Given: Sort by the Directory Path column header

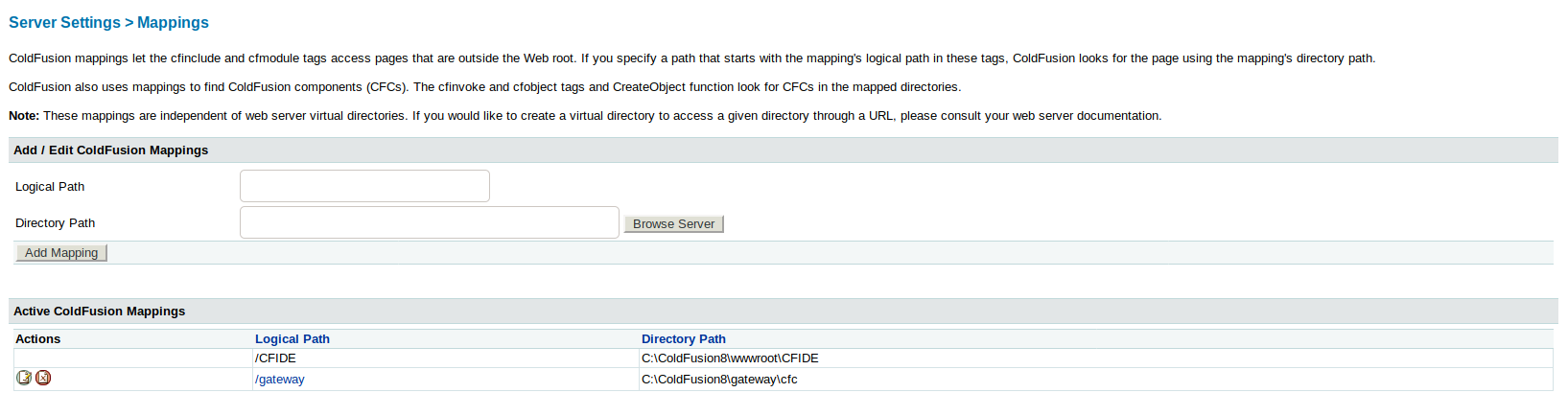Looking at the screenshot, I should 684,338.
